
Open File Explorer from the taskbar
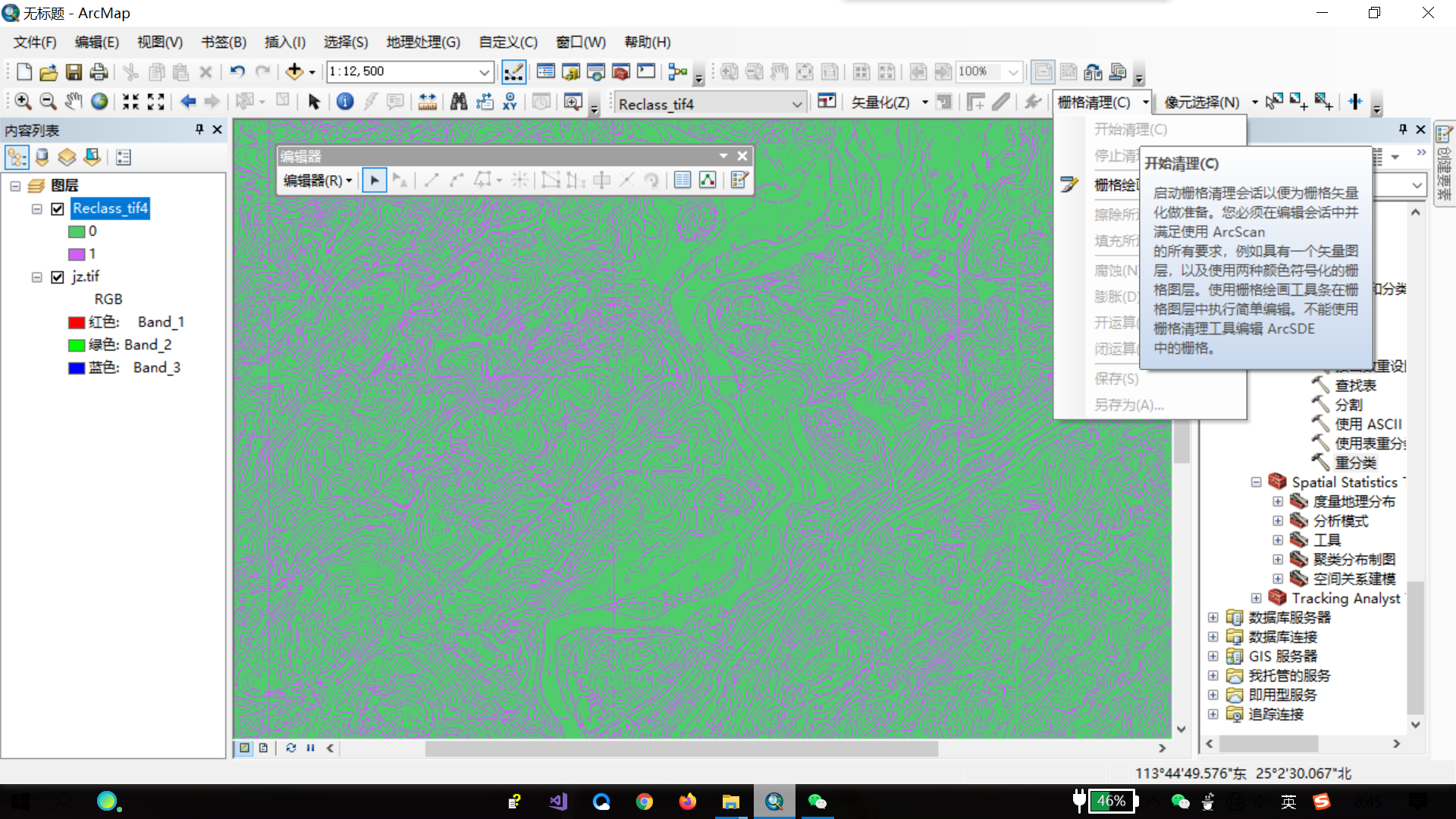point(731,802)
